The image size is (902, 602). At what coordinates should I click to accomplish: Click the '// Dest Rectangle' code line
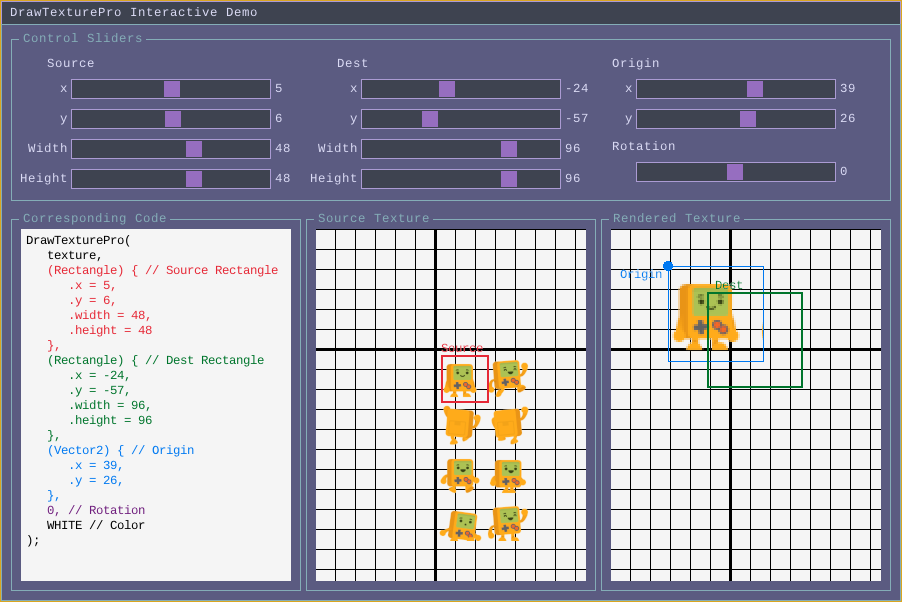pos(155,360)
